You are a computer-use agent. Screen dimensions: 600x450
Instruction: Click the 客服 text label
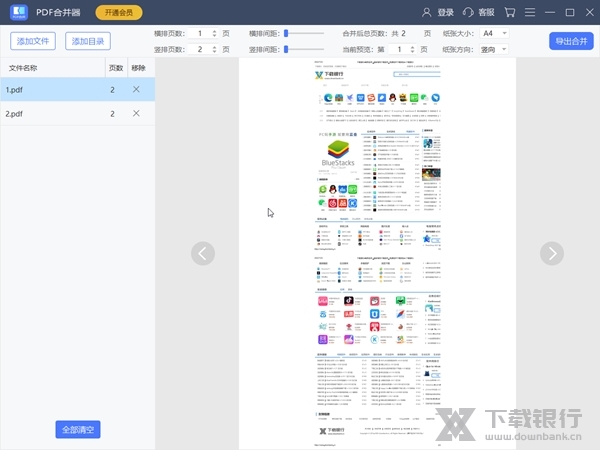486,12
